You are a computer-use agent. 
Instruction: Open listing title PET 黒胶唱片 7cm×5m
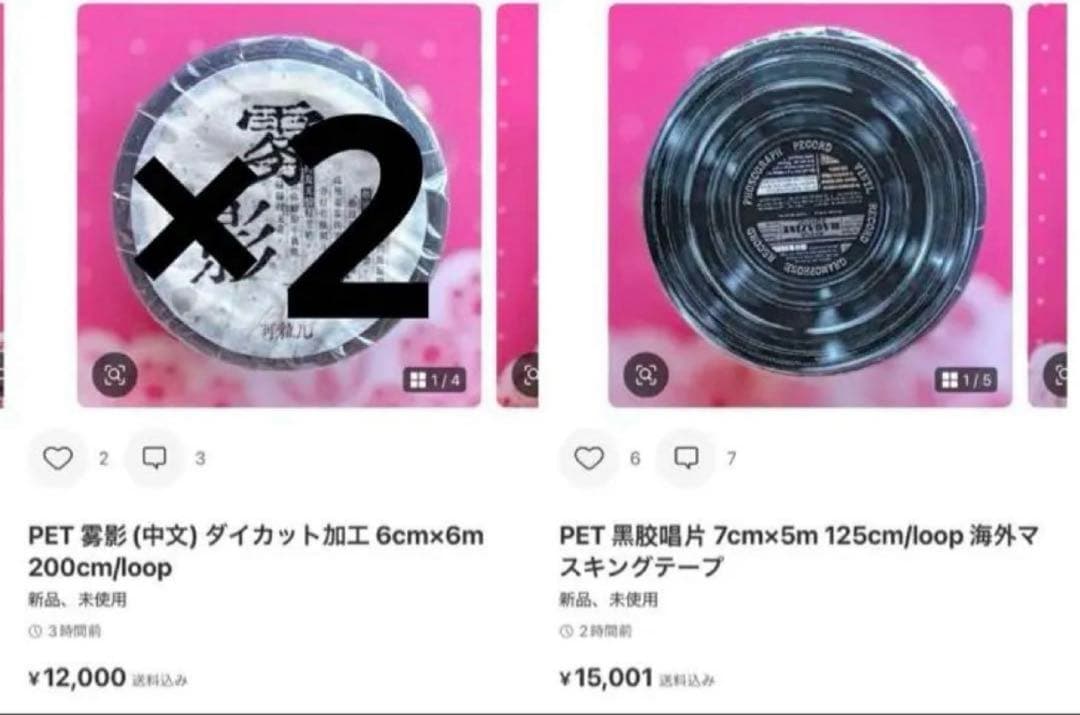click(799, 551)
